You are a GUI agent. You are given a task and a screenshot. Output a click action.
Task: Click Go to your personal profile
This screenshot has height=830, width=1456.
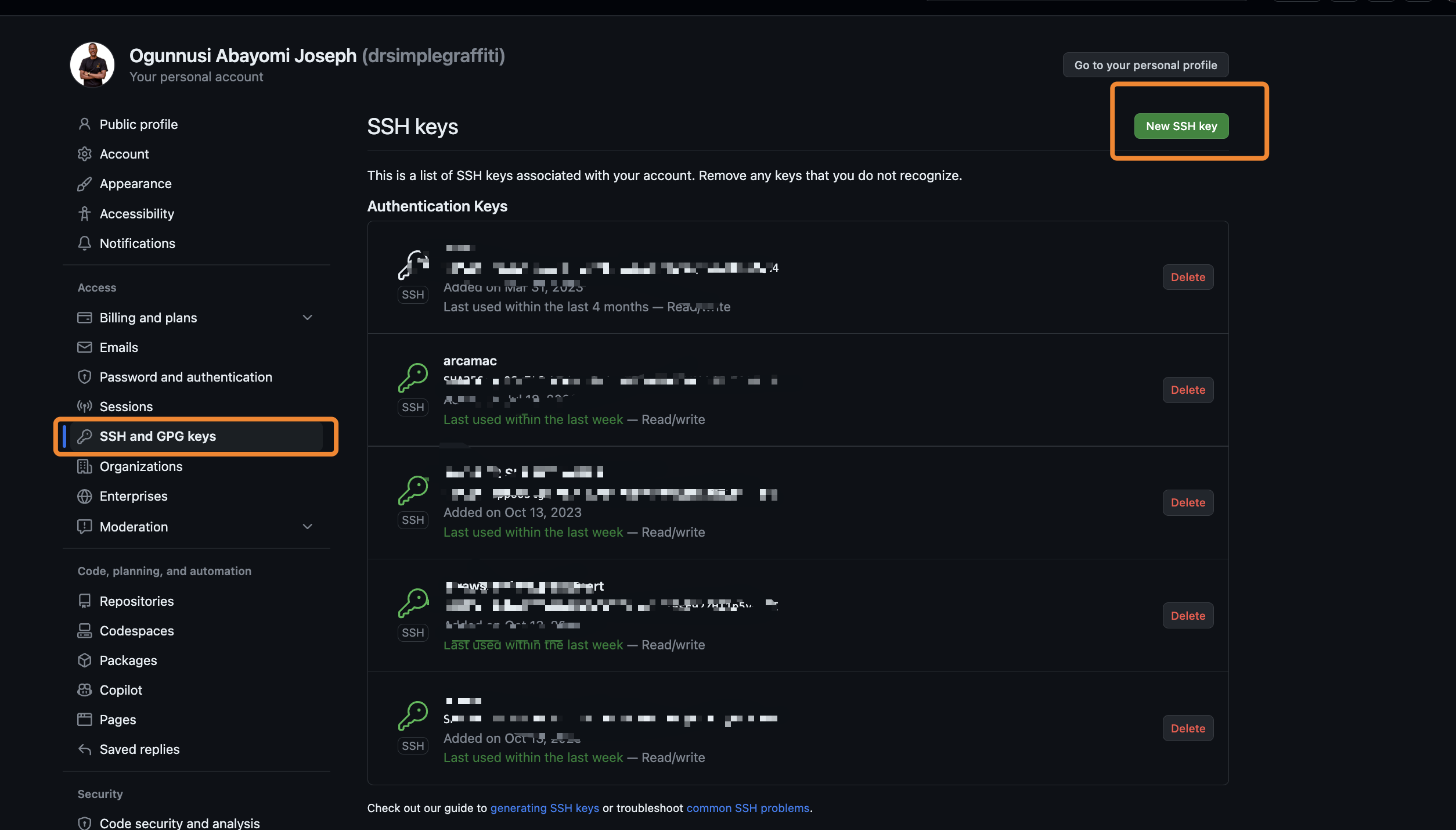pos(1145,65)
